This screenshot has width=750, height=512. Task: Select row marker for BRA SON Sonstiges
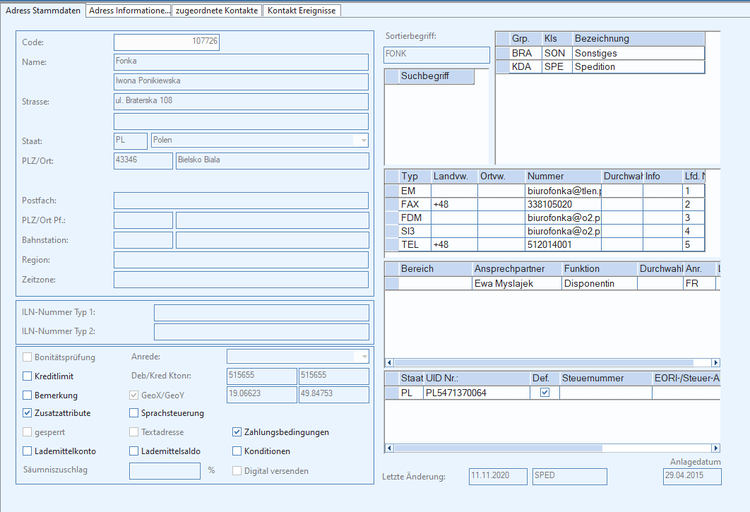click(503, 53)
